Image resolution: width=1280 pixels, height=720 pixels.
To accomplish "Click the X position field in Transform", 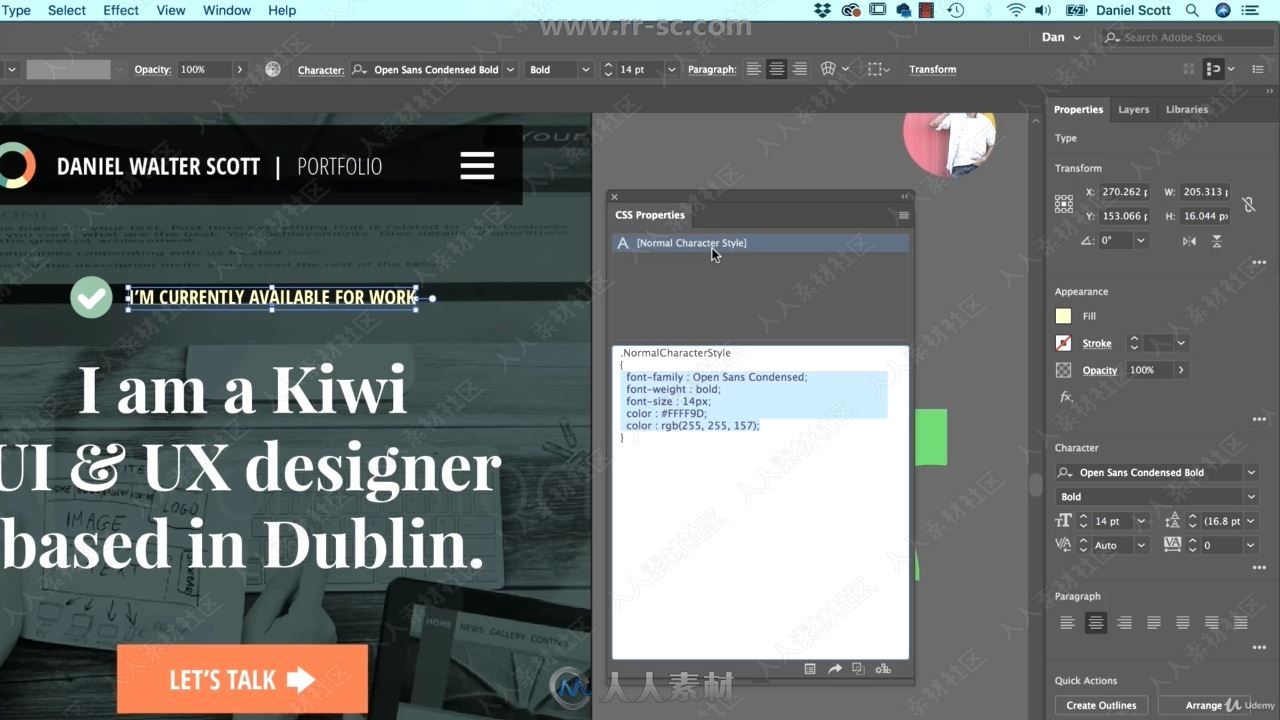I will click(x=1123, y=192).
